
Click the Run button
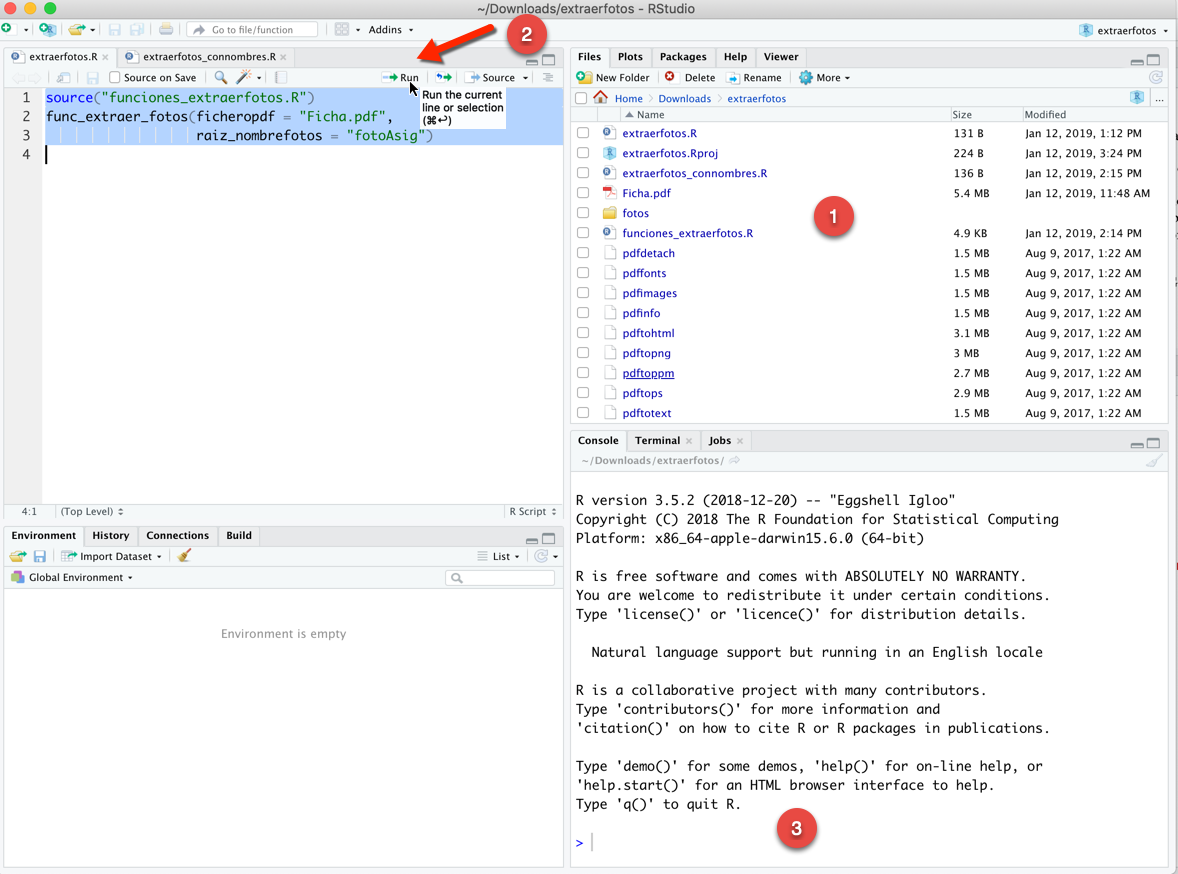(400, 77)
